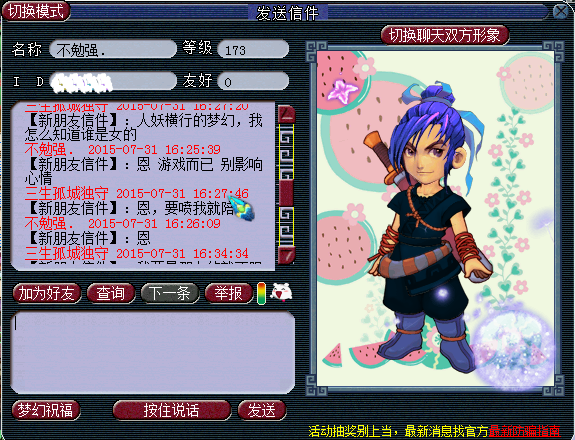This screenshot has height=440, width=575.
Task: Click the 加为好友 add friend button
Action: pos(47,293)
